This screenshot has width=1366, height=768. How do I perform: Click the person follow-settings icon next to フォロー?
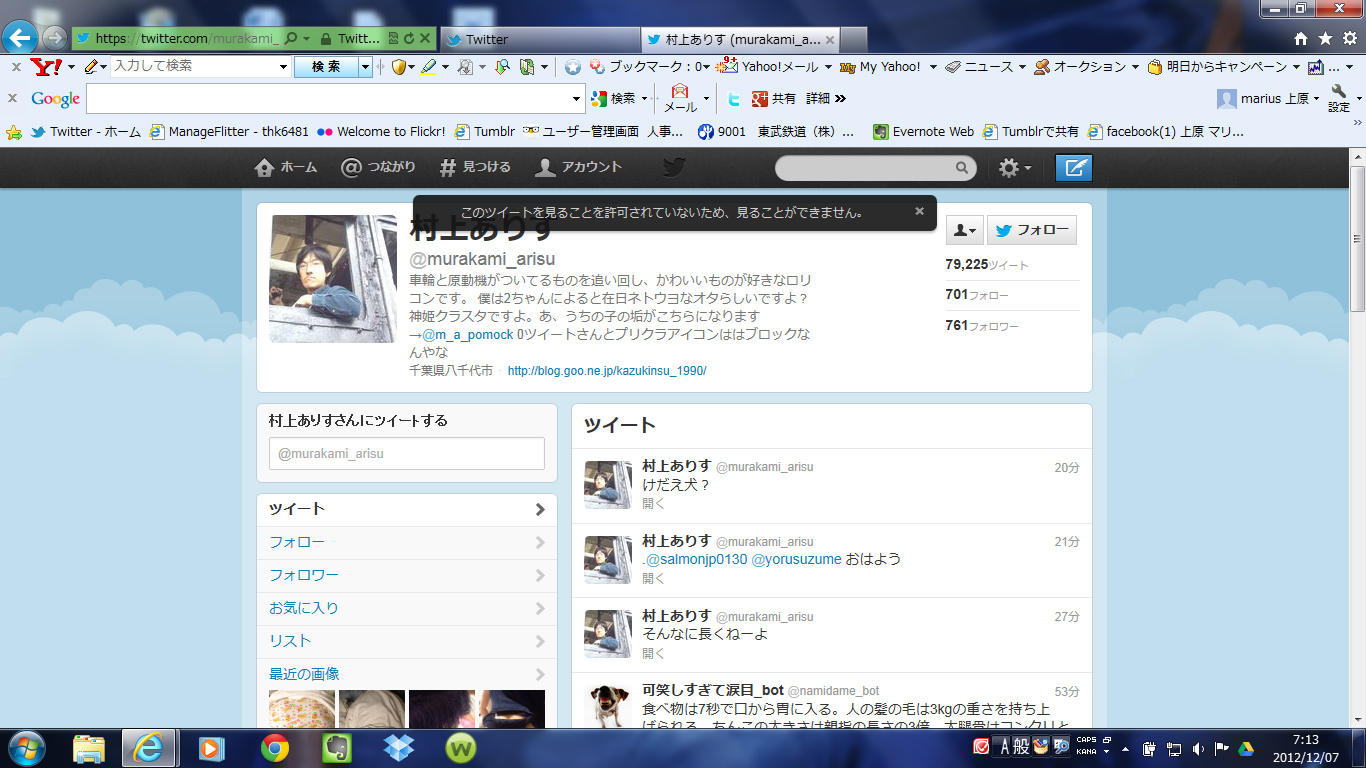pyautogui.click(x=963, y=229)
